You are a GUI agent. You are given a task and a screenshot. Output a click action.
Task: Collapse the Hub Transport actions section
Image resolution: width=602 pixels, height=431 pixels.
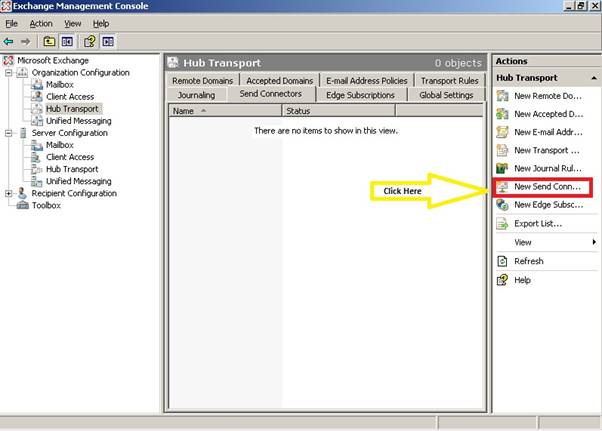click(594, 78)
